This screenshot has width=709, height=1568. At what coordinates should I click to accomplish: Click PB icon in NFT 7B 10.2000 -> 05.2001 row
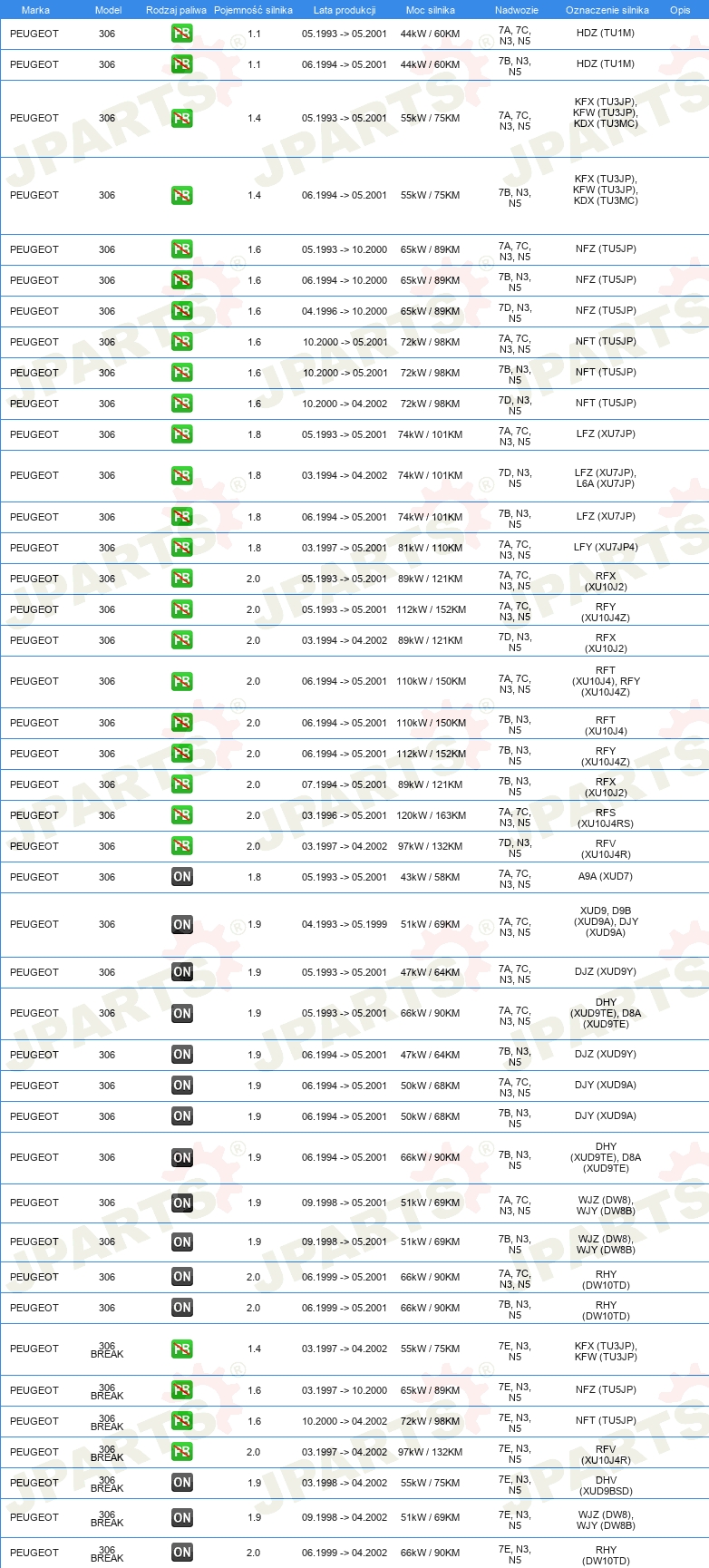(182, 373)
